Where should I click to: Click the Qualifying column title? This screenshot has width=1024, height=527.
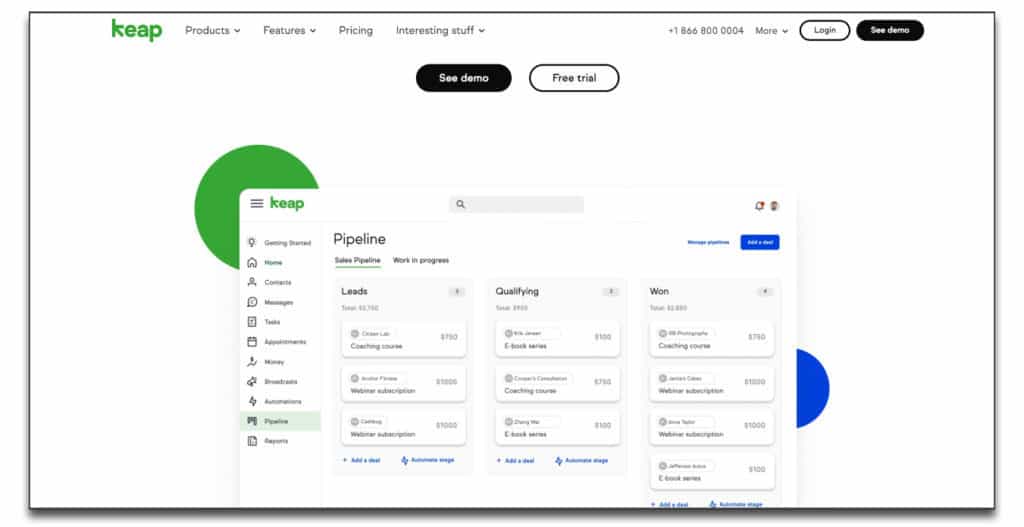517,291
